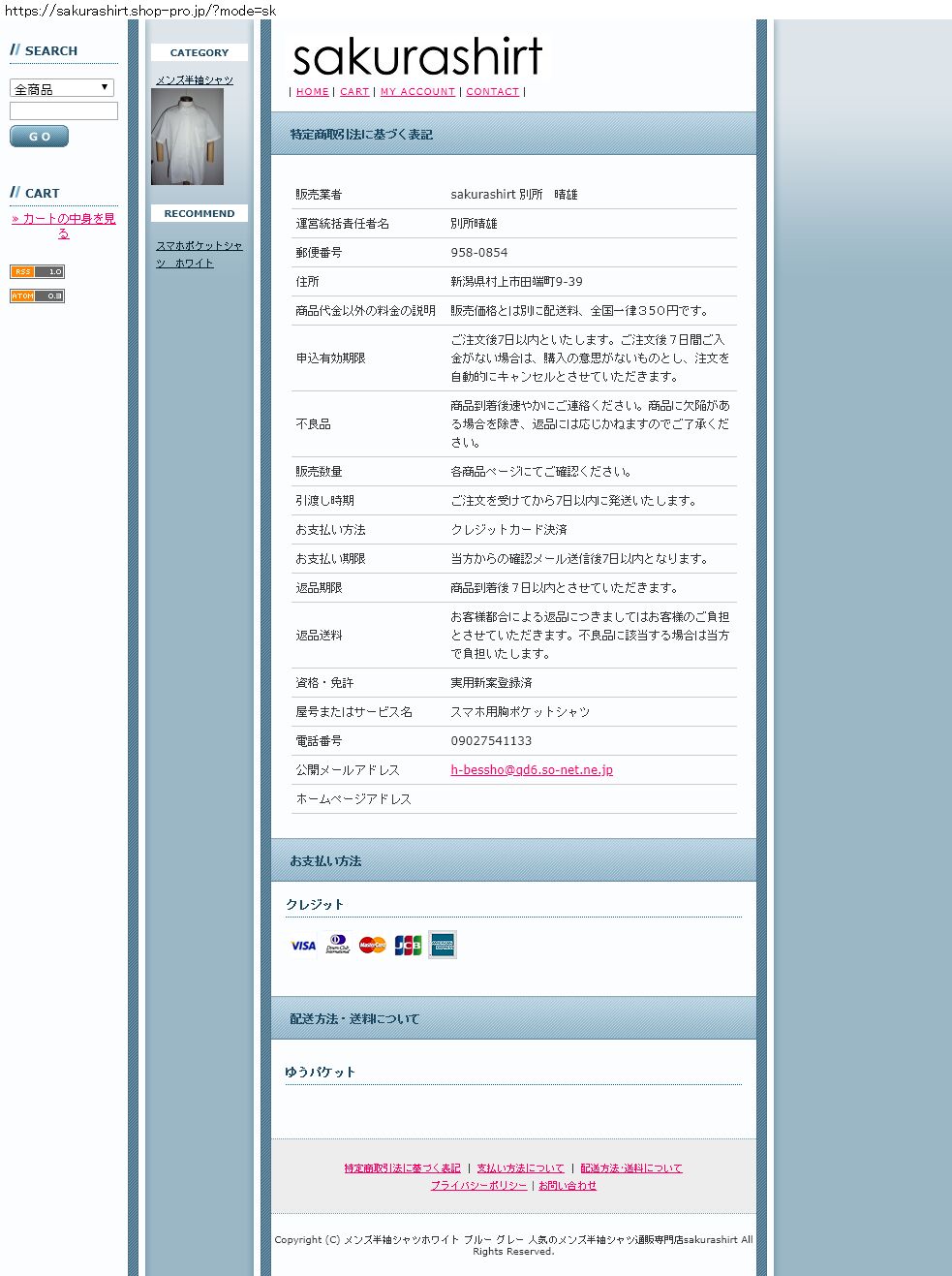
Task: Open the HOME menu link
Action: [312, 92]
